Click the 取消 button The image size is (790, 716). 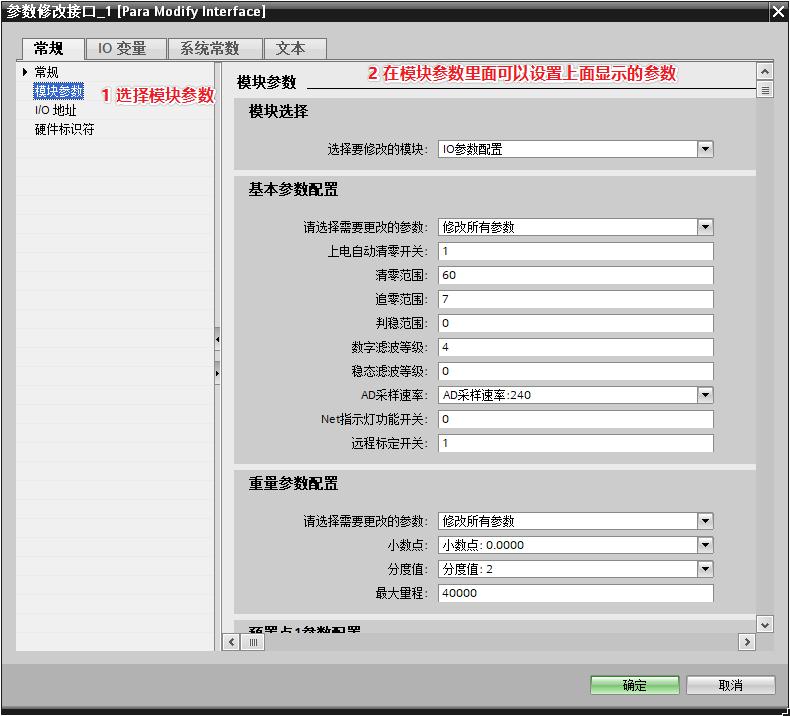[730, 685]
